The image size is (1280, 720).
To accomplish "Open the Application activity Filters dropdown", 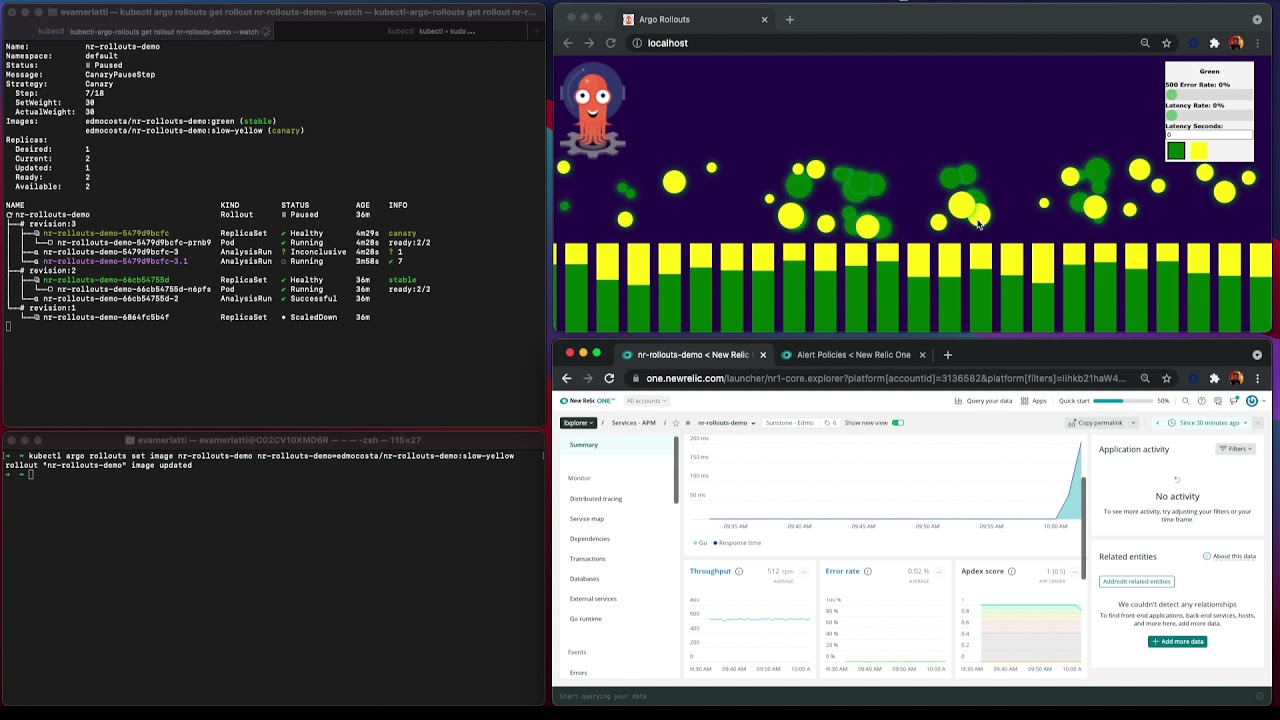I will (1236, 449).
